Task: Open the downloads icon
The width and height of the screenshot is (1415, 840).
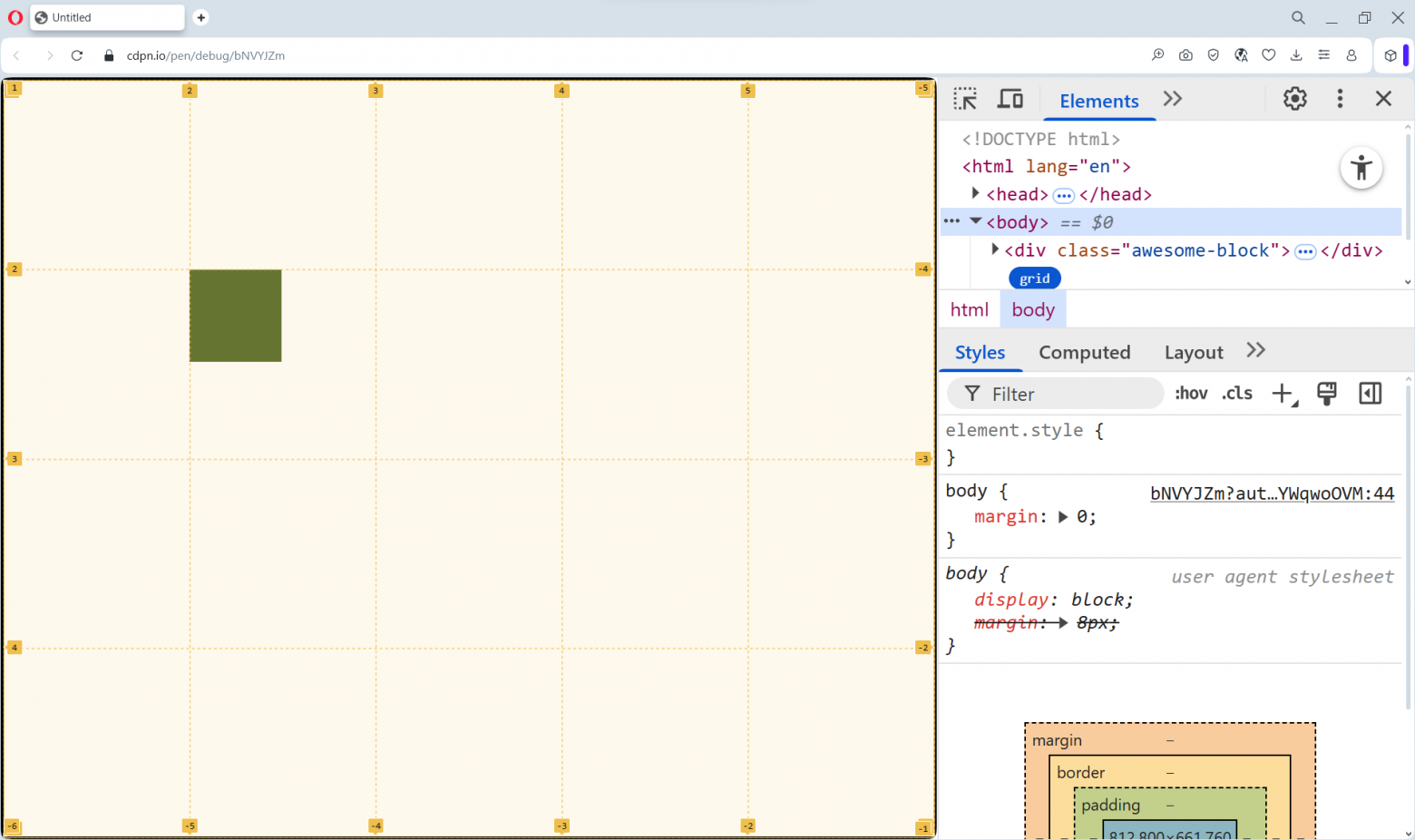Action: tap(1296, 55)
